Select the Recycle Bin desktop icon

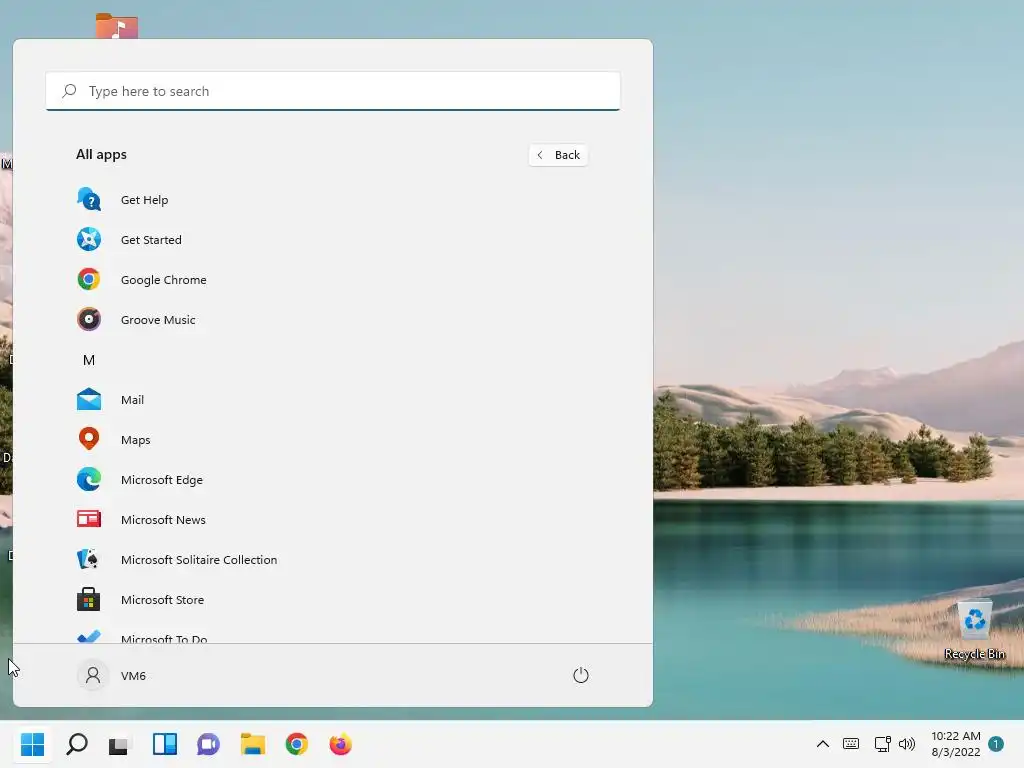974,630
